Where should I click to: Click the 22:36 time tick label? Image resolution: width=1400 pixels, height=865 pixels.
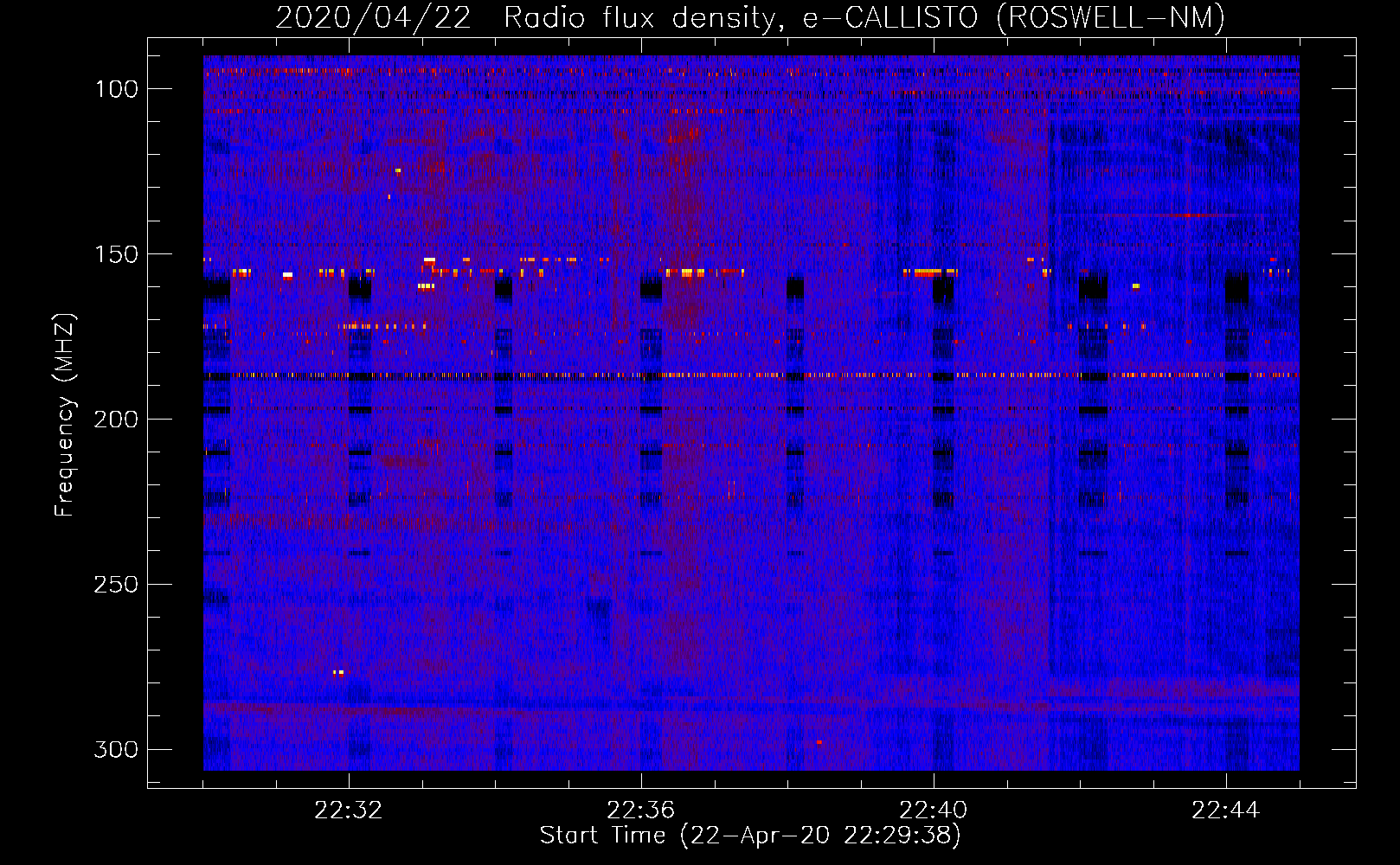click(x=641, y=811)
